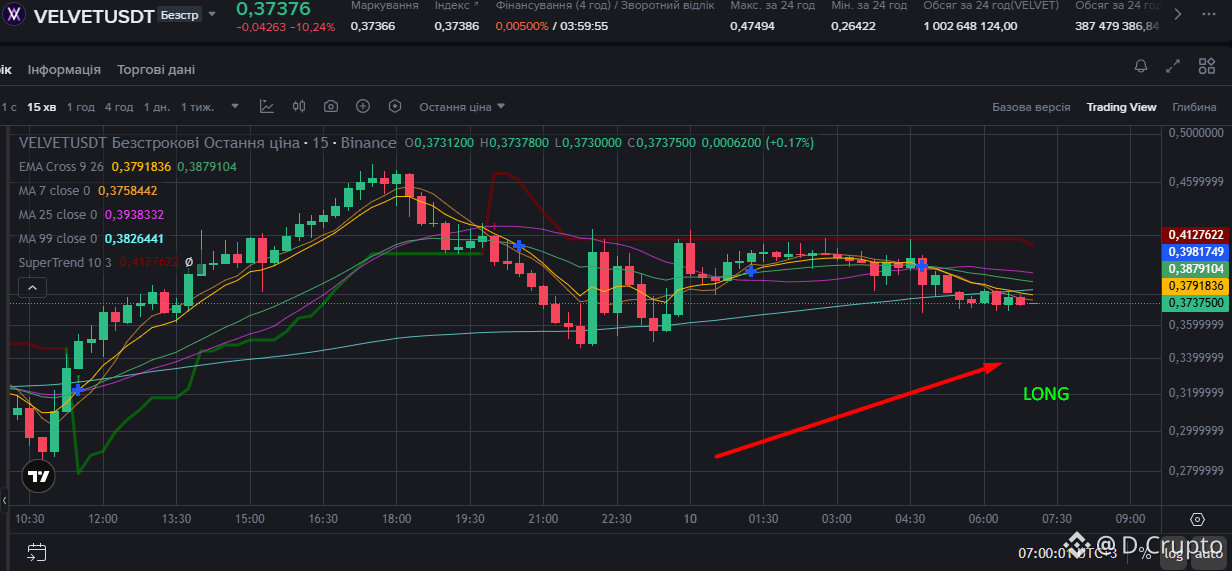Click the 24h max value 0,47494
1232x571 pixels.
(x=752, y=26)
